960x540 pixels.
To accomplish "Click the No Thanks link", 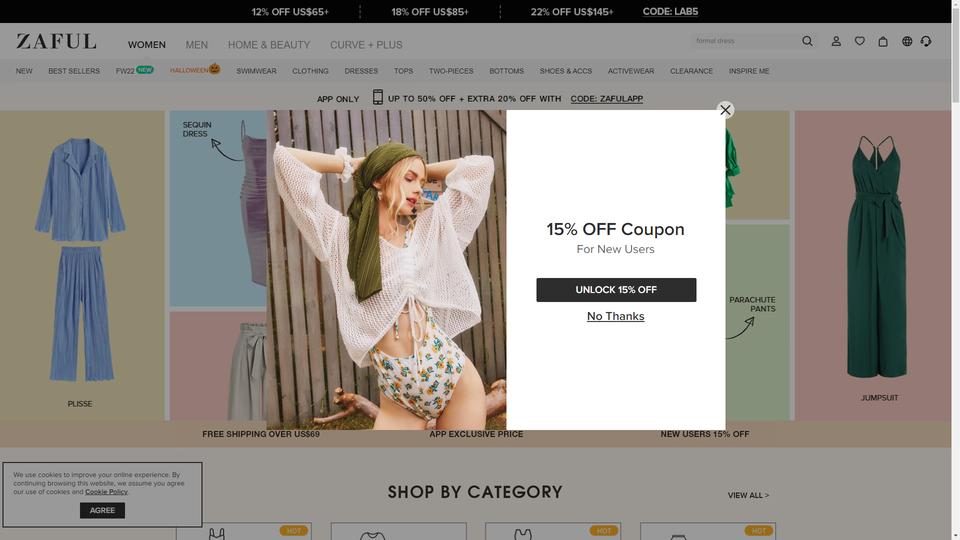I will 615,316.
